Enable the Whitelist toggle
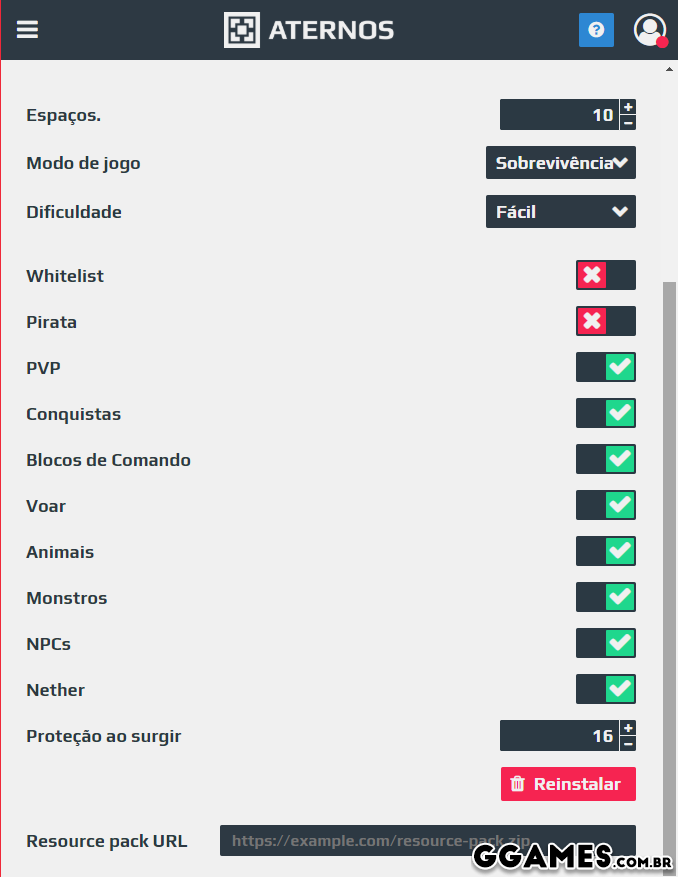 605,275
